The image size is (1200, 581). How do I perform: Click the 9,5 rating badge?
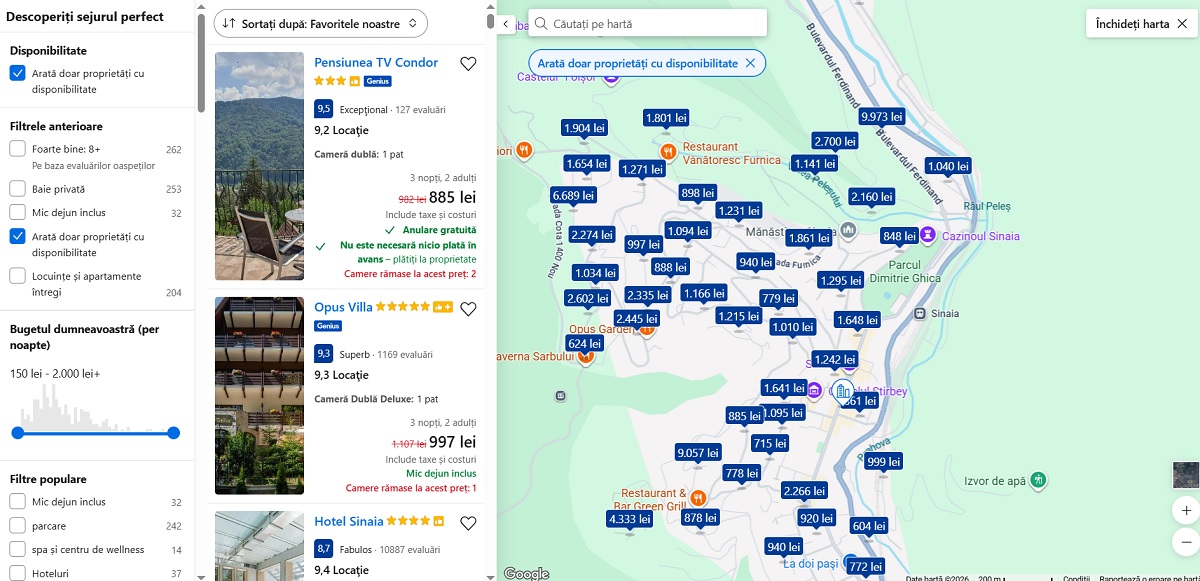pos(323,109)
